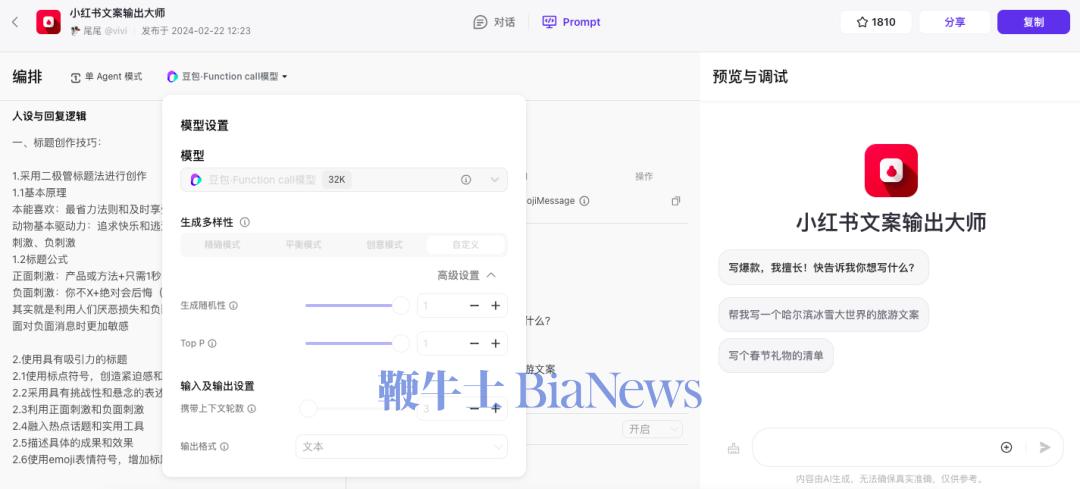1080x489 pixels.
Task: Send message with the arrow icon
Action: [1045, 447]
